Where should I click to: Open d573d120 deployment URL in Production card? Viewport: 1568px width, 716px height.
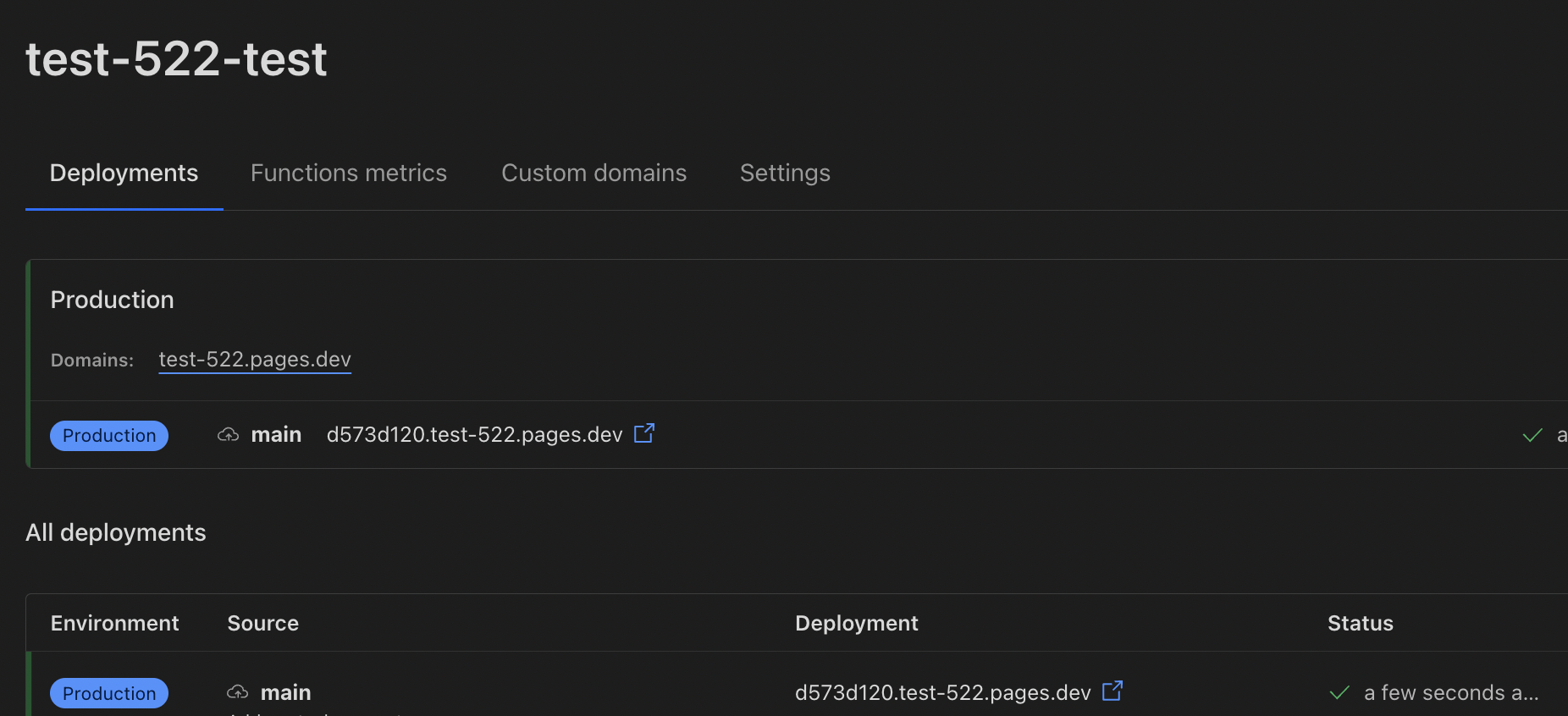pos(474,435)
